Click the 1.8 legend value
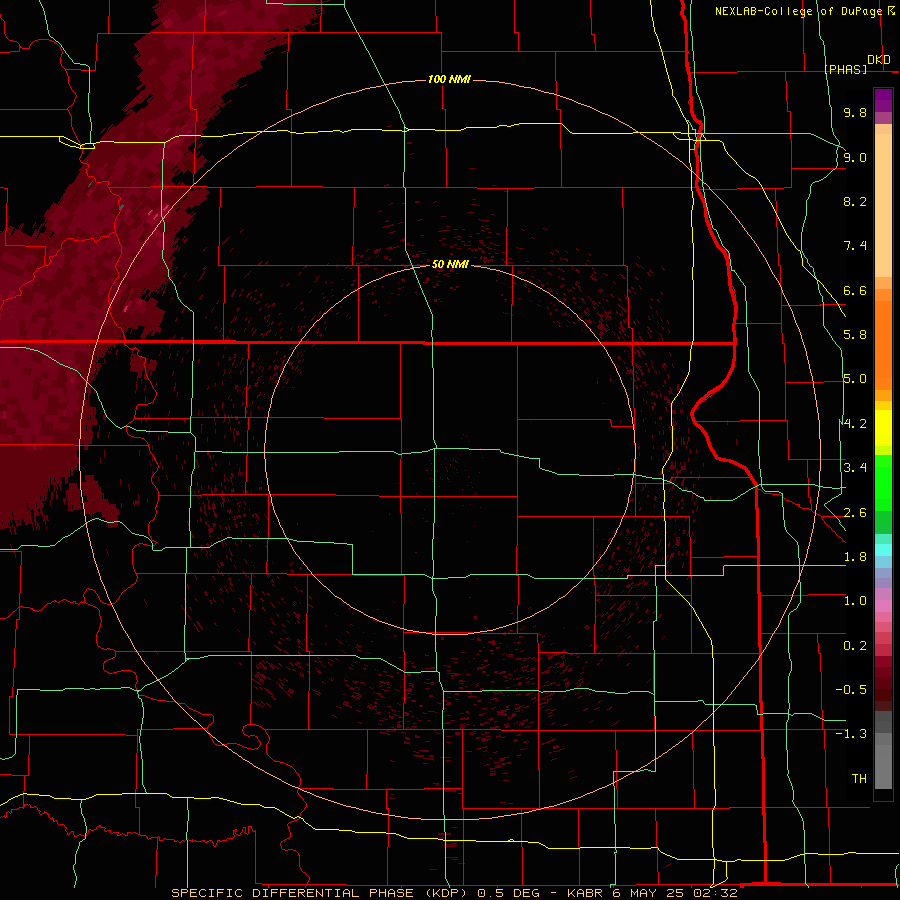Screen dimensions: 900x900 855,557
